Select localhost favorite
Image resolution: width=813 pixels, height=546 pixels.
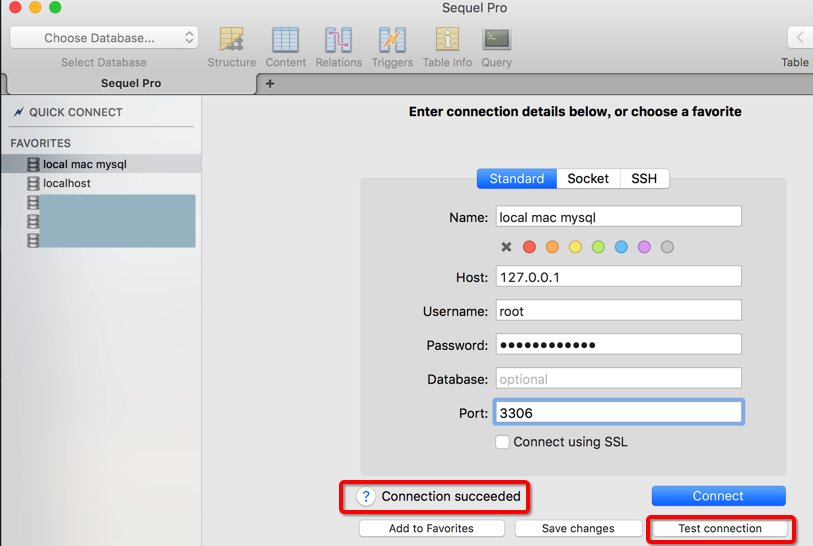[101, 183]
